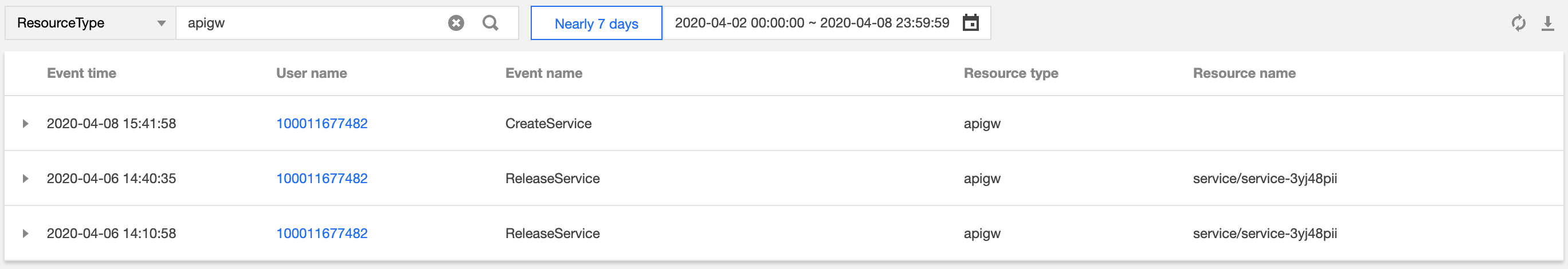Open the ResourceType filter dropdown

pyautogui.click(x=90, y=23)
